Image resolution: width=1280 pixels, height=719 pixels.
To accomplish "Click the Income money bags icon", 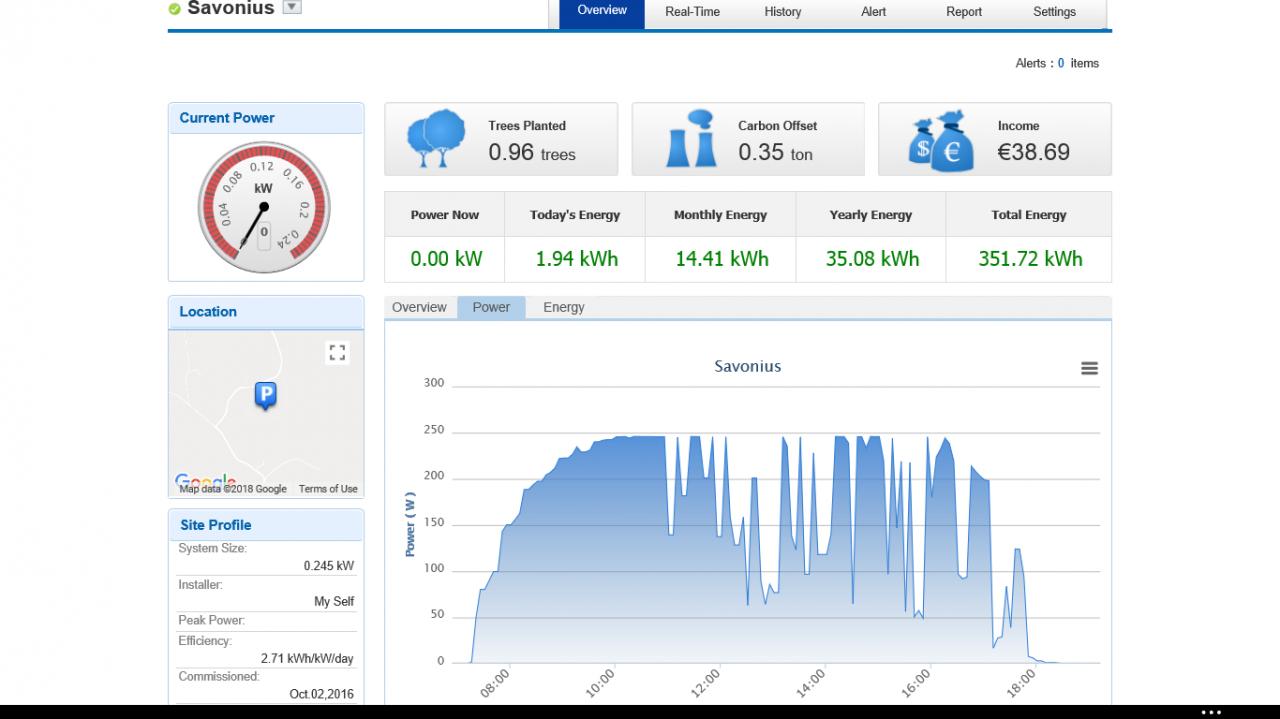I will point(940,140).
